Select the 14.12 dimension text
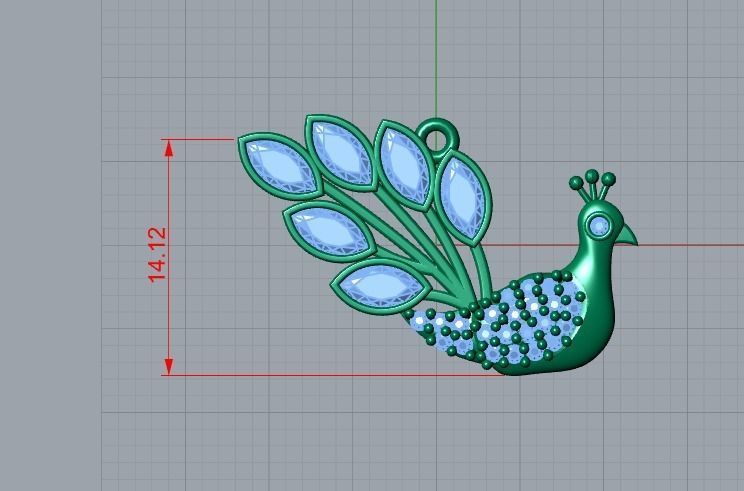 pyautogui.click(x=157, y=255)
